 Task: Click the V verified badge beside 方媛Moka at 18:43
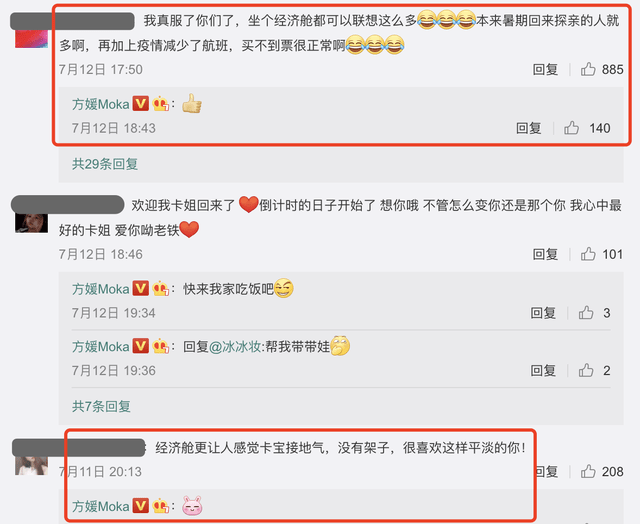140,104
